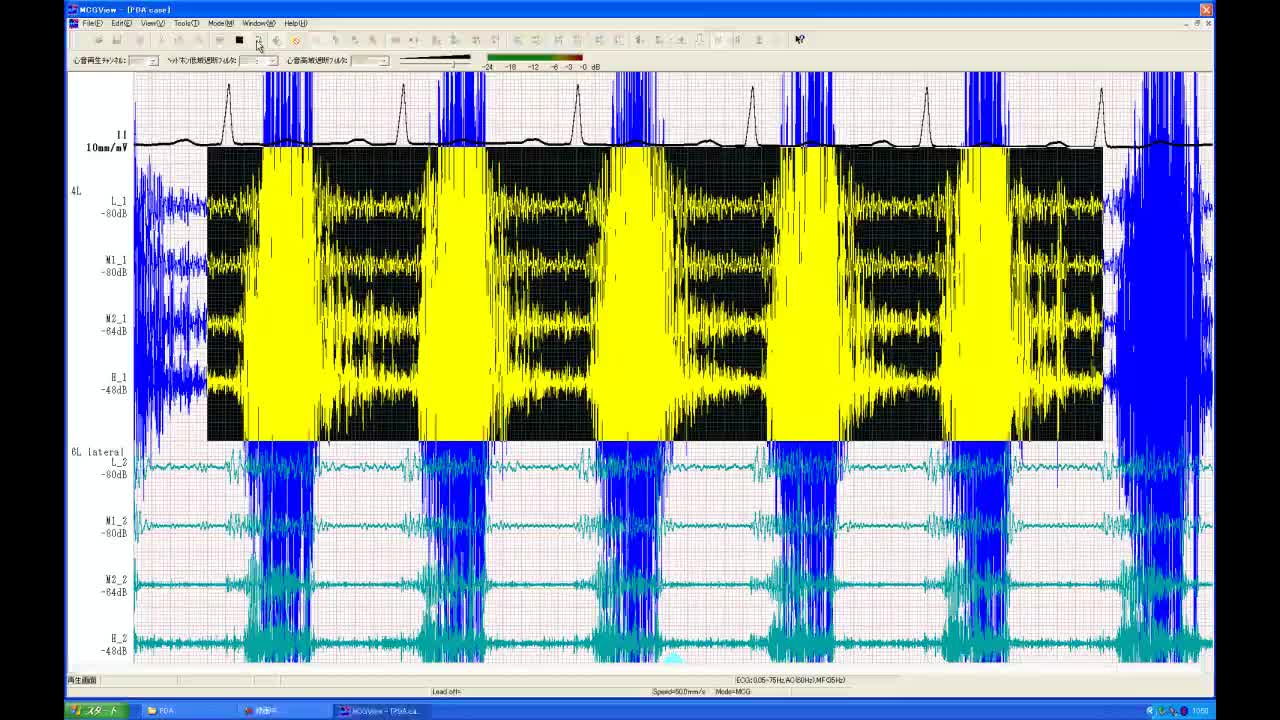This screenshot has width=1280, height=720.
Task: Open the Help menu
Action: point(295,23)
